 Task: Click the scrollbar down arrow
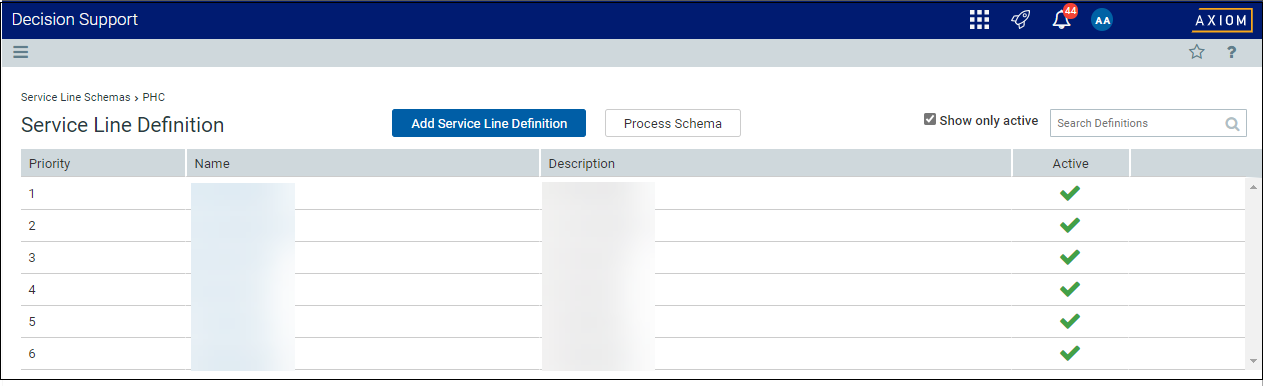(1254, 360)
